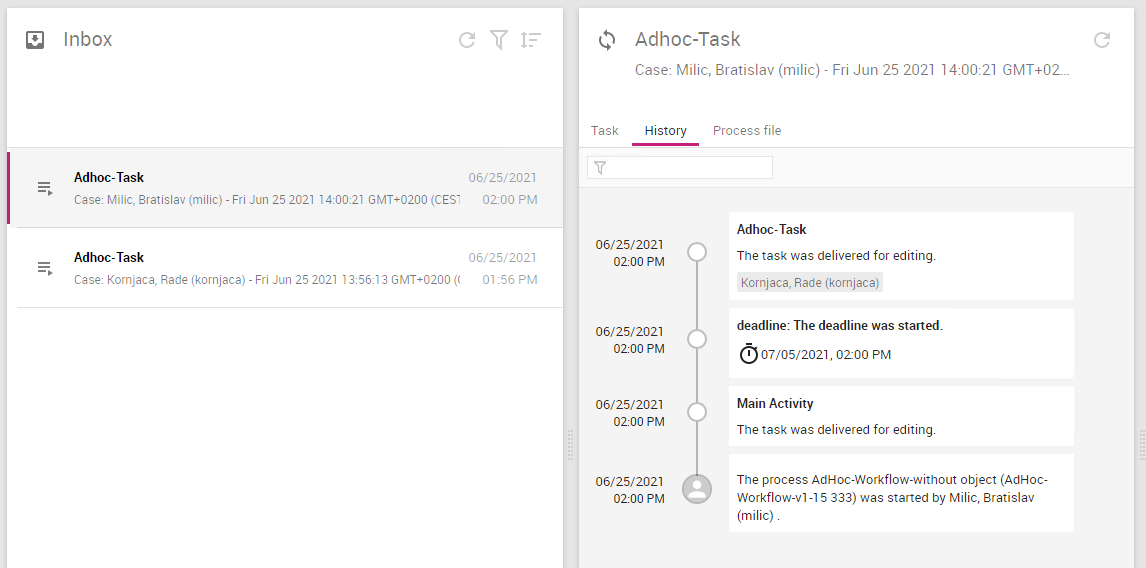The image size is (1146, 568).
Task: Open the Process file tab
Action: coord(747,131)
